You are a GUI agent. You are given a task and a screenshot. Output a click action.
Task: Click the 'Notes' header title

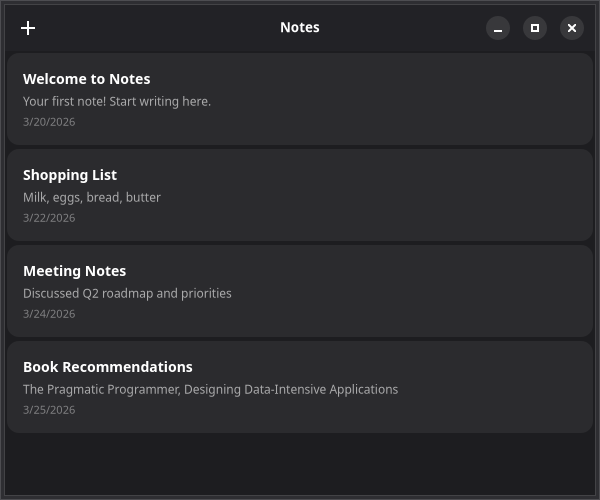pos(300,28)
